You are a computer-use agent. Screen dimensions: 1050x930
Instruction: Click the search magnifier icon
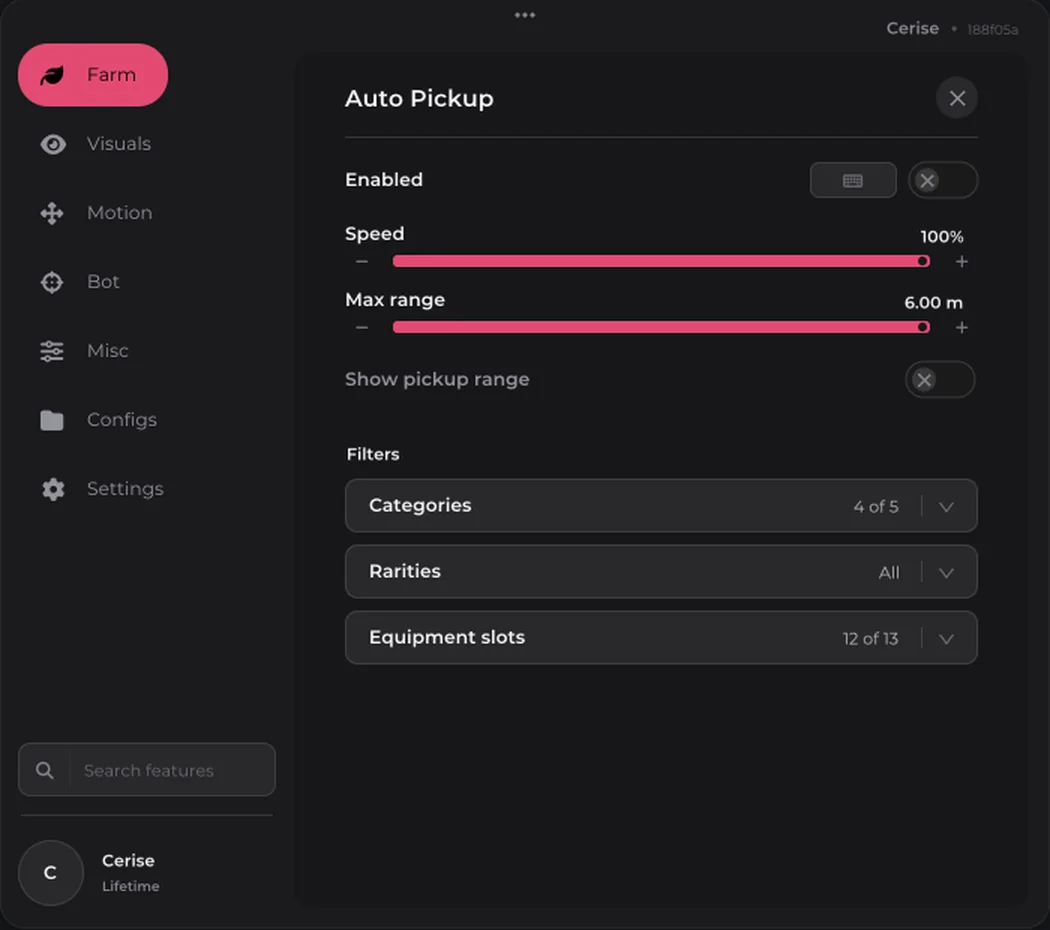coord(45,770)
